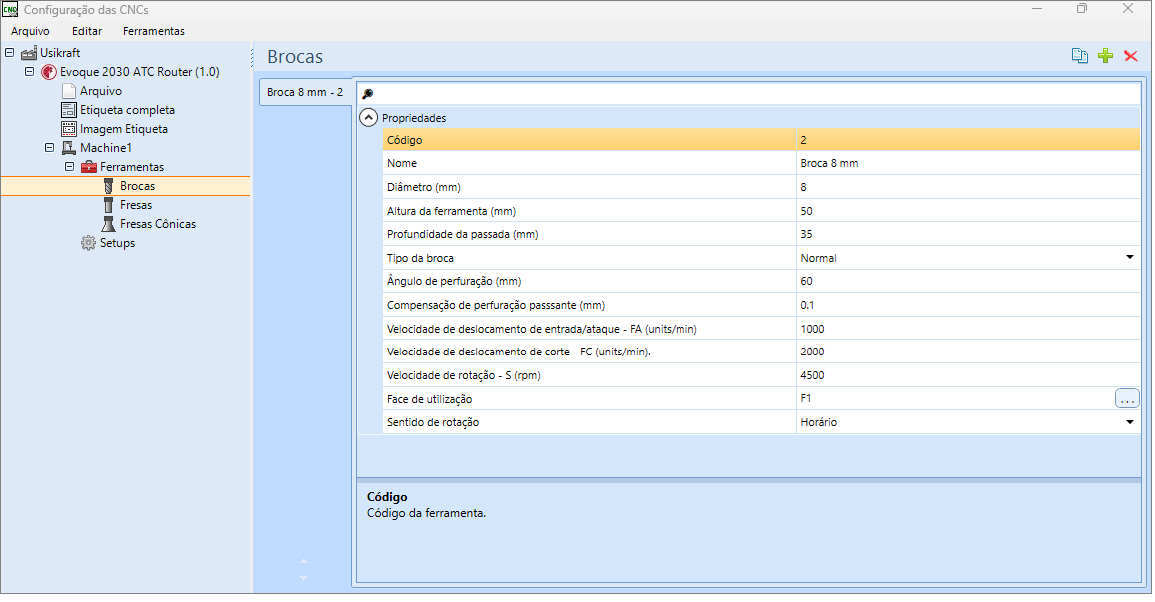Image resolution: width=1155 pixels, height=602 pixels.
Task: Select Setups in the tree
Action: (117, 243)
